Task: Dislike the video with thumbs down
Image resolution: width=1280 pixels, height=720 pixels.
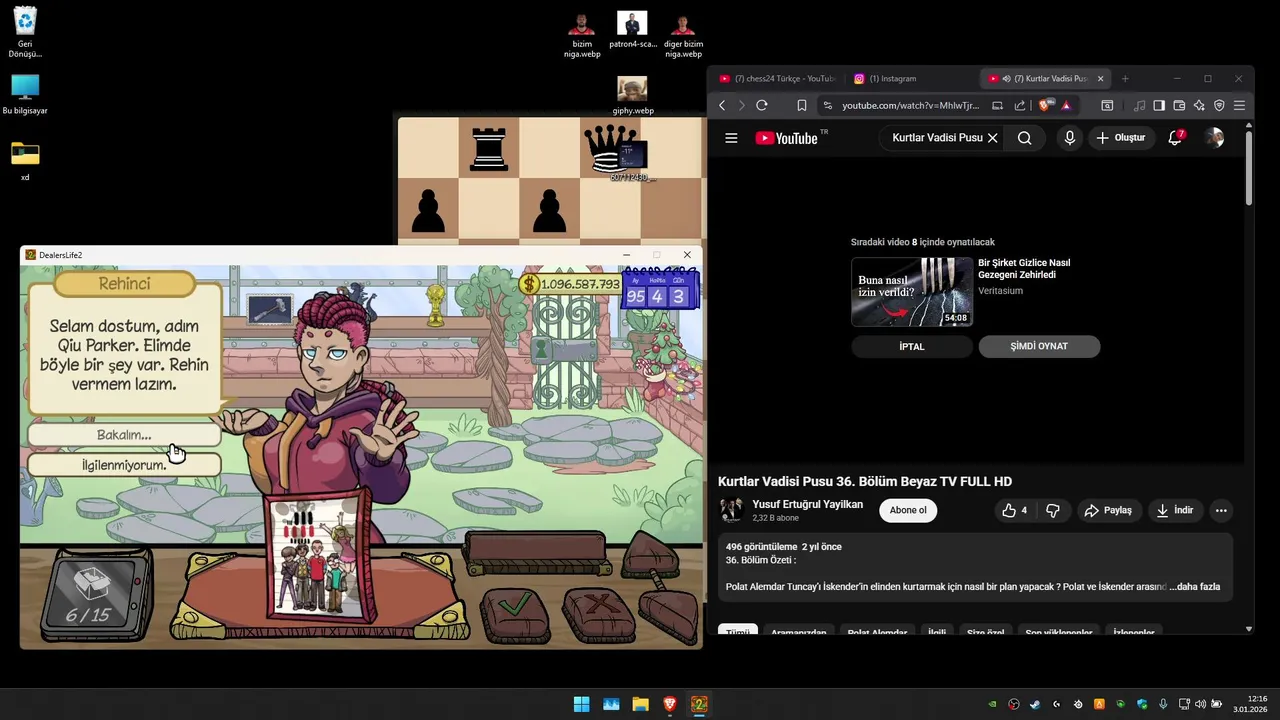Action: coord(1053,510)
